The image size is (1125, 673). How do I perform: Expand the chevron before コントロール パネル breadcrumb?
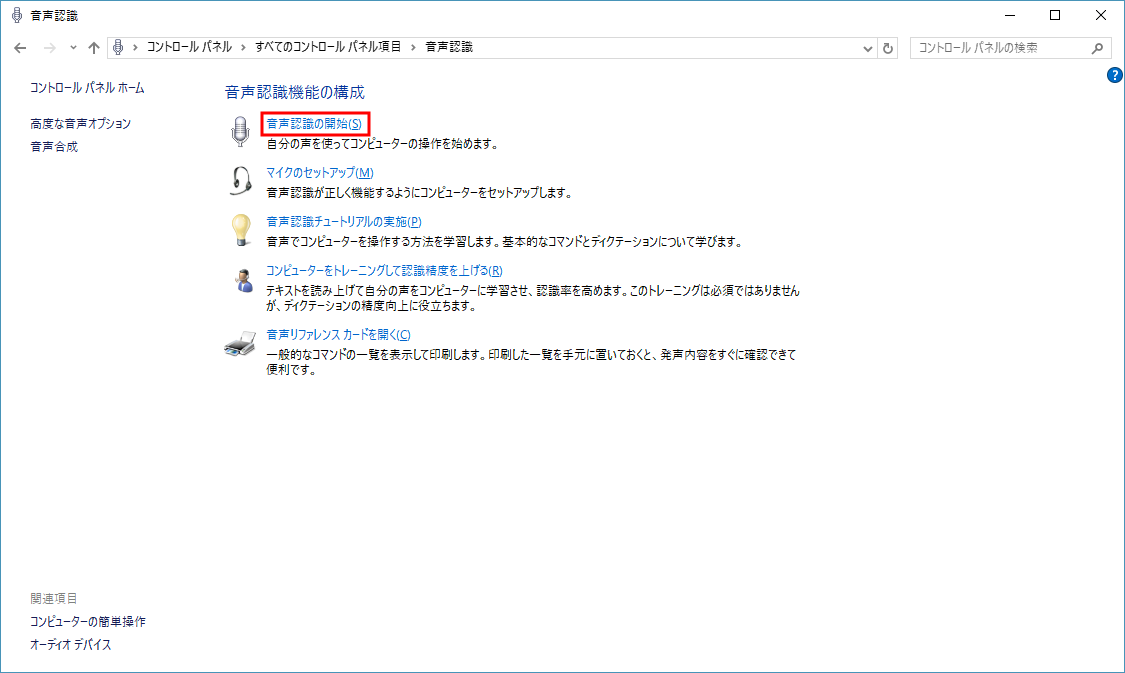135,47
